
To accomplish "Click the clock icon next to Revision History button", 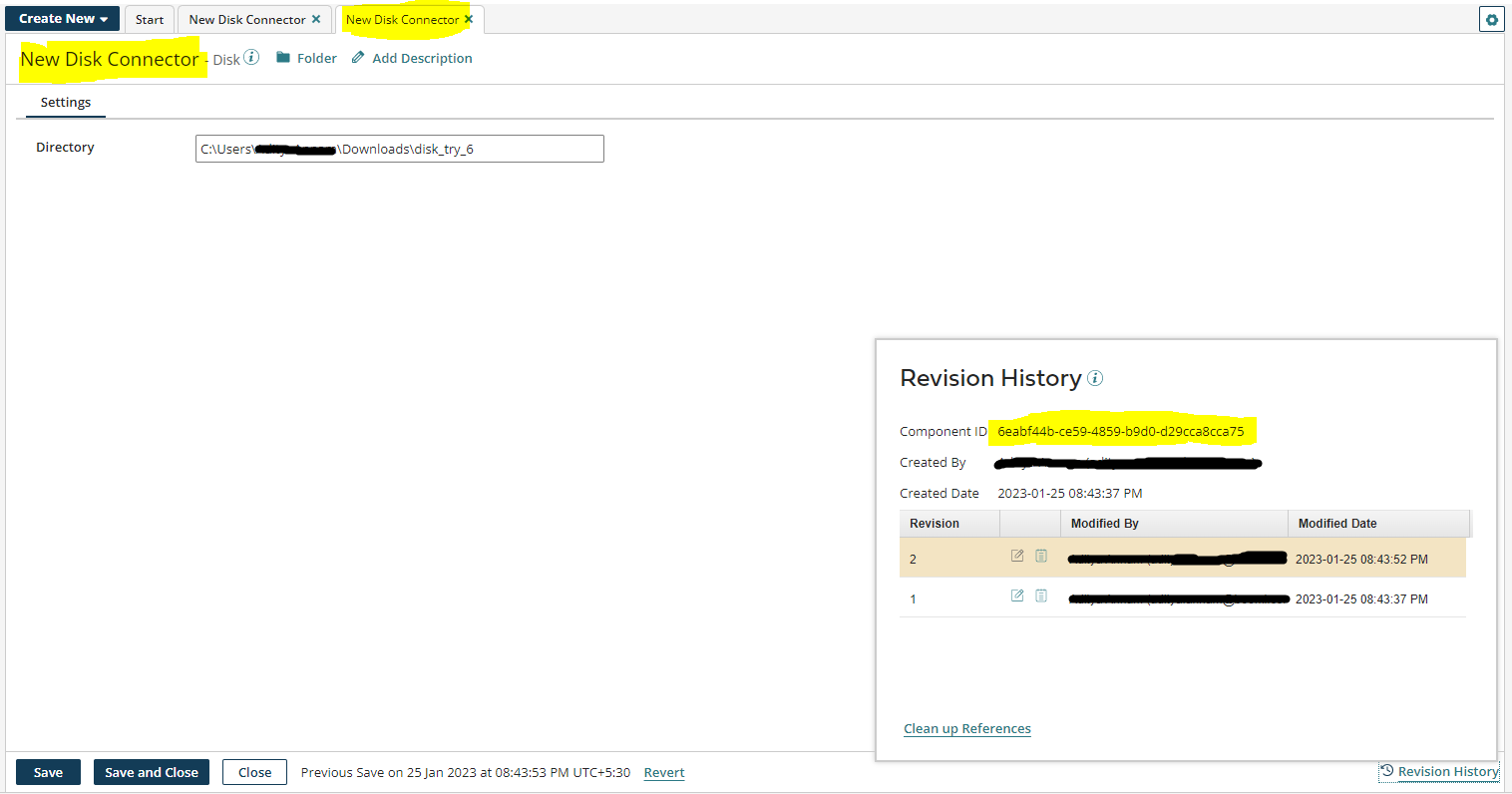I will [x=1386, y=771].
